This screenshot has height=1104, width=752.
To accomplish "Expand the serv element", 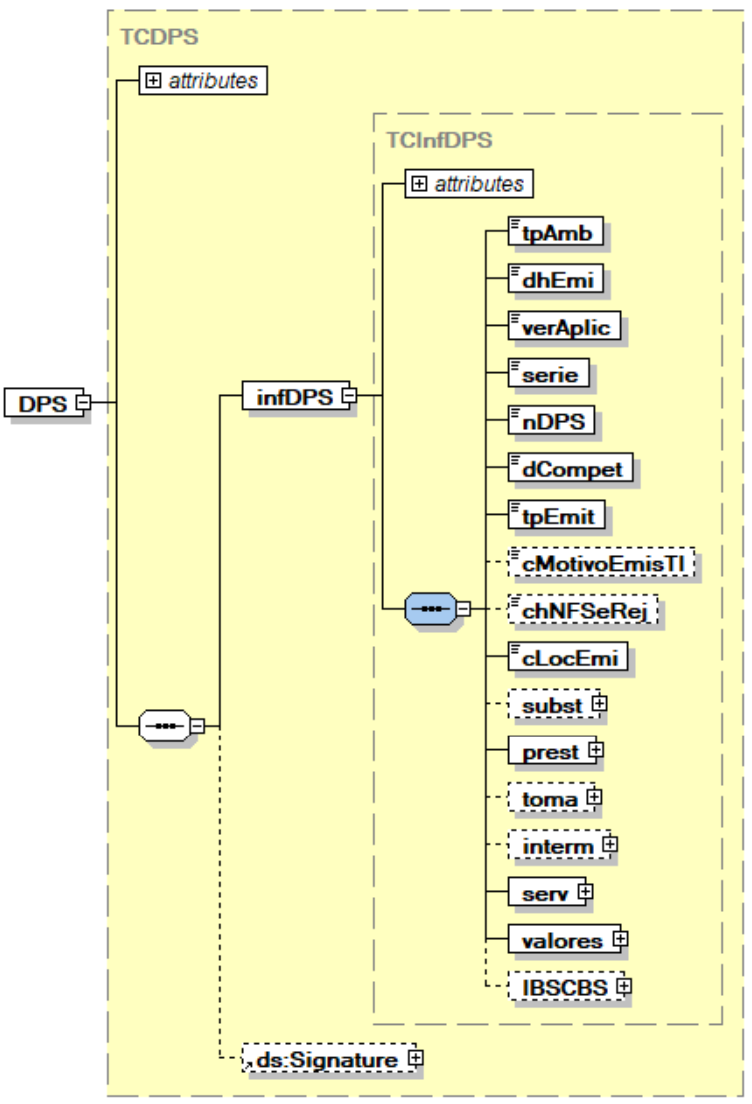I will (x=586, y=891).
